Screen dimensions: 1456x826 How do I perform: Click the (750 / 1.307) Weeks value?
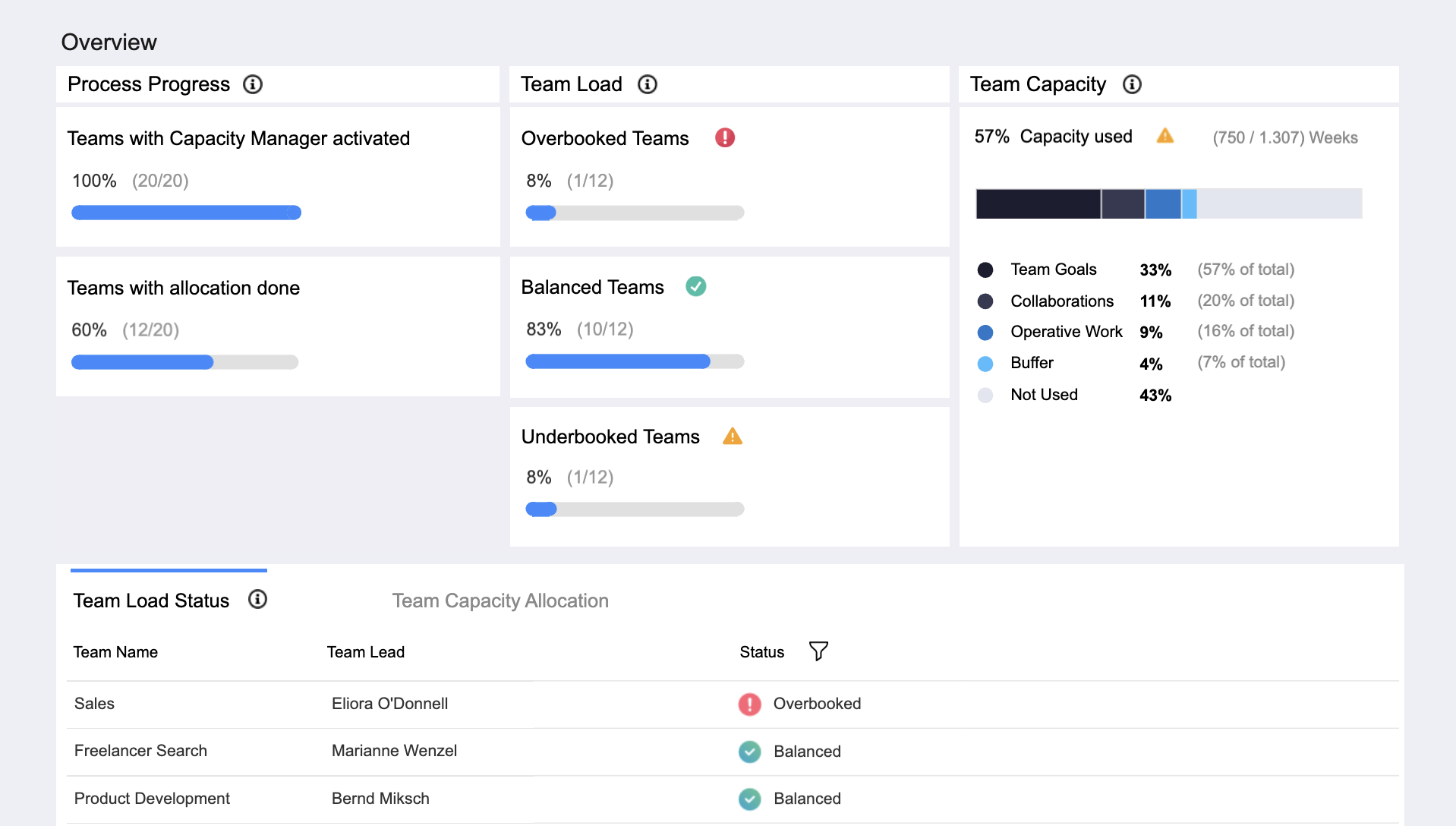pos(1285,137)
